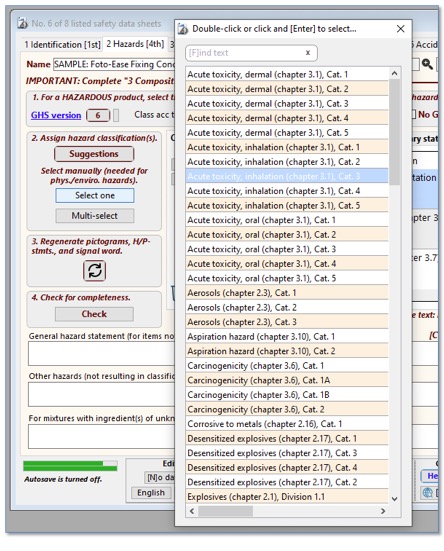444x551 pixels.
Task: Click the green progress bar
Action: 70,466
